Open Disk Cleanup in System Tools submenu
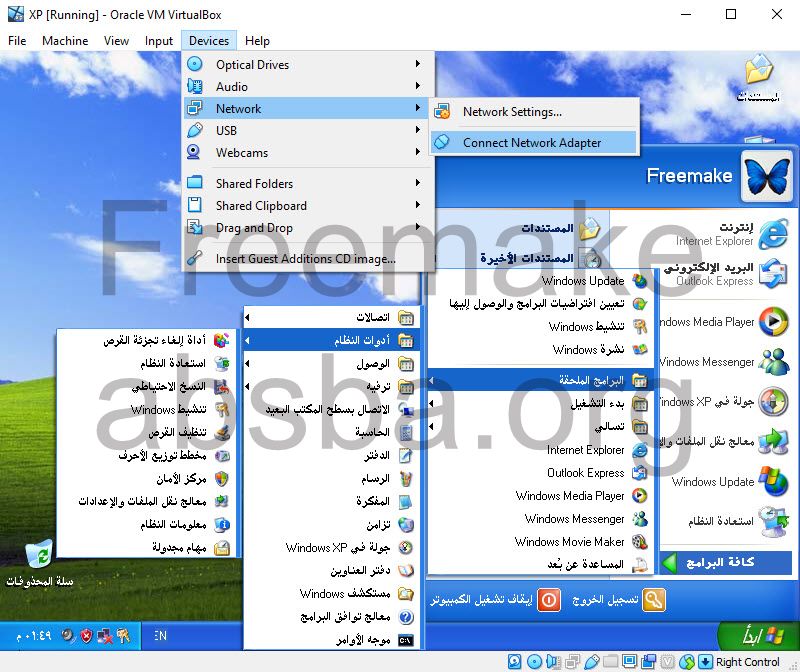This screenshot has width=800, height=672. [146, 432]
